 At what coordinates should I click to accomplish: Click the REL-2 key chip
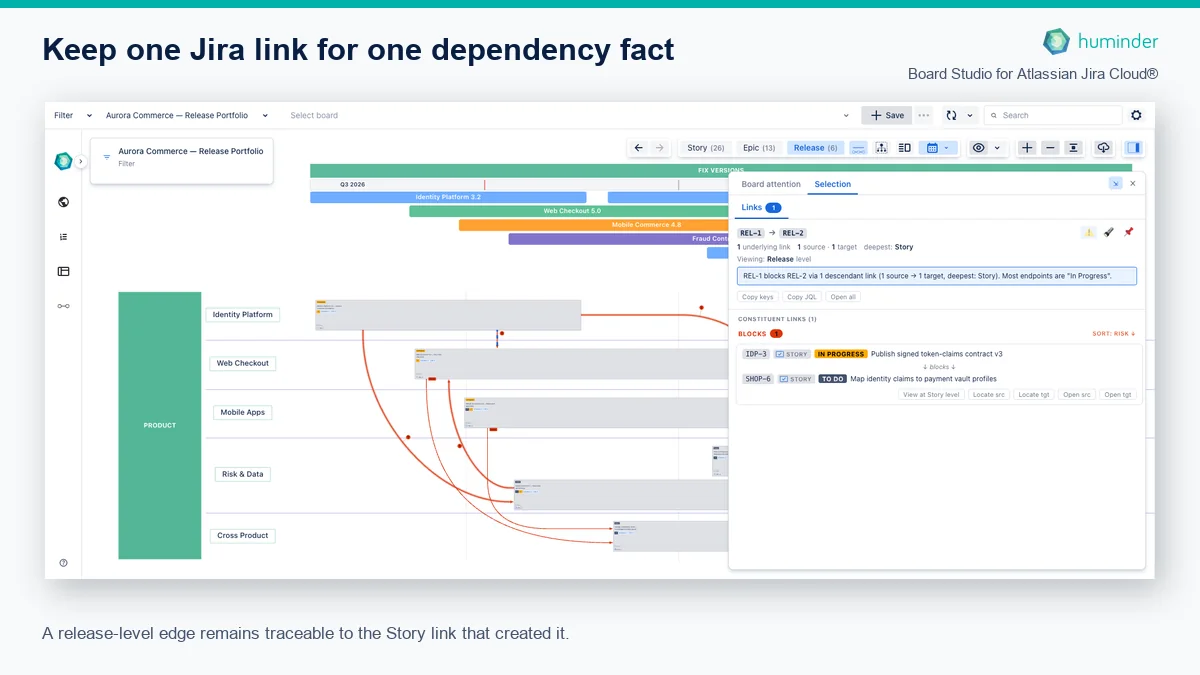pyautogui.click(x=793, y=233)
